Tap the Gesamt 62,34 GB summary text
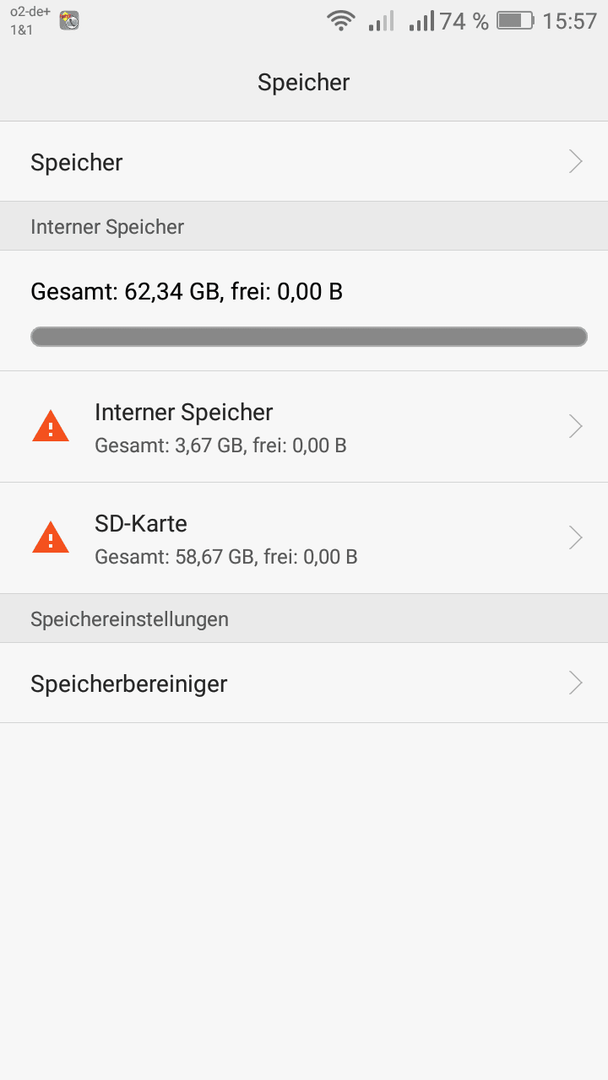 click(x=187, y=292)
